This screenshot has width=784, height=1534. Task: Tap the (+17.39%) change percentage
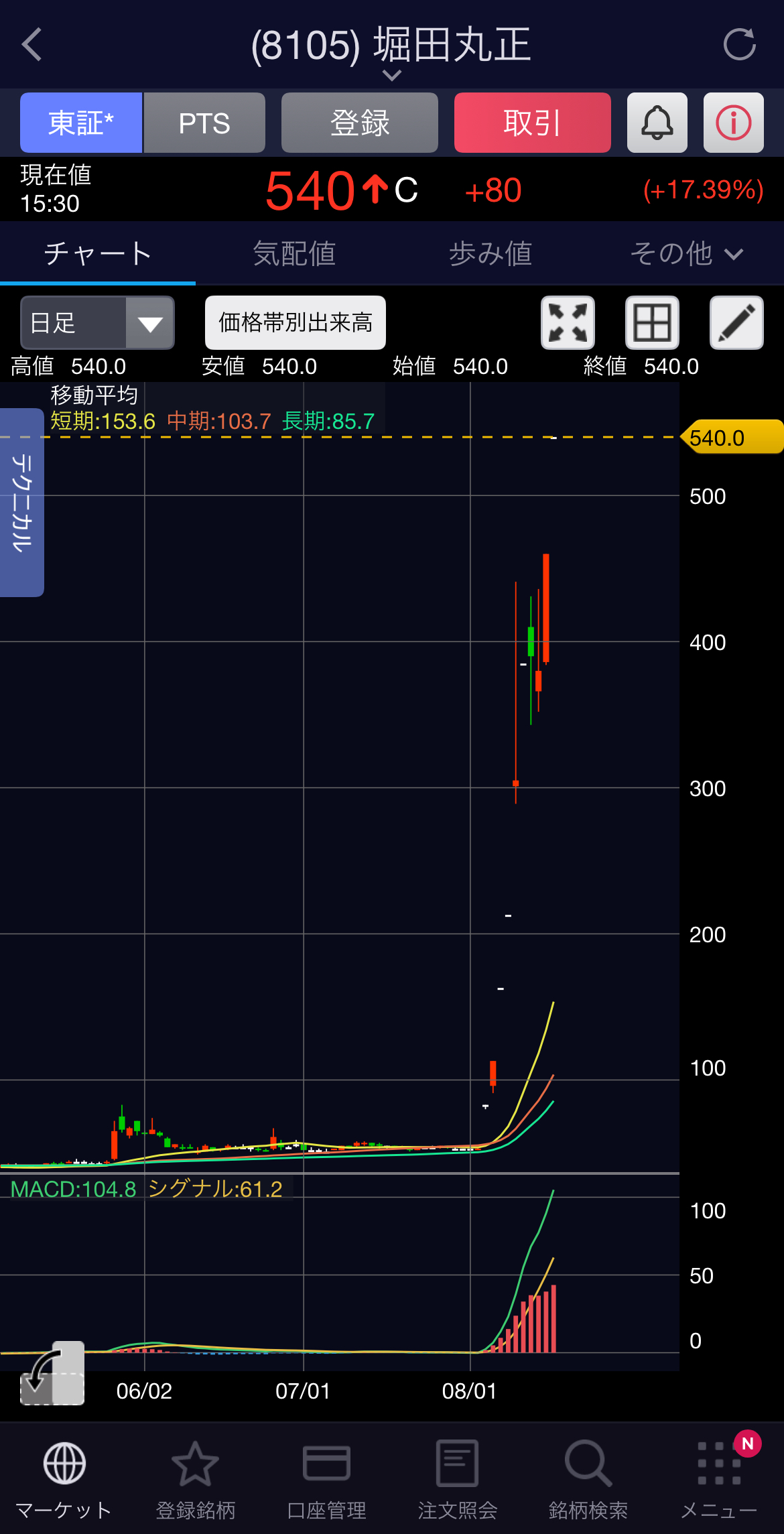704,190
